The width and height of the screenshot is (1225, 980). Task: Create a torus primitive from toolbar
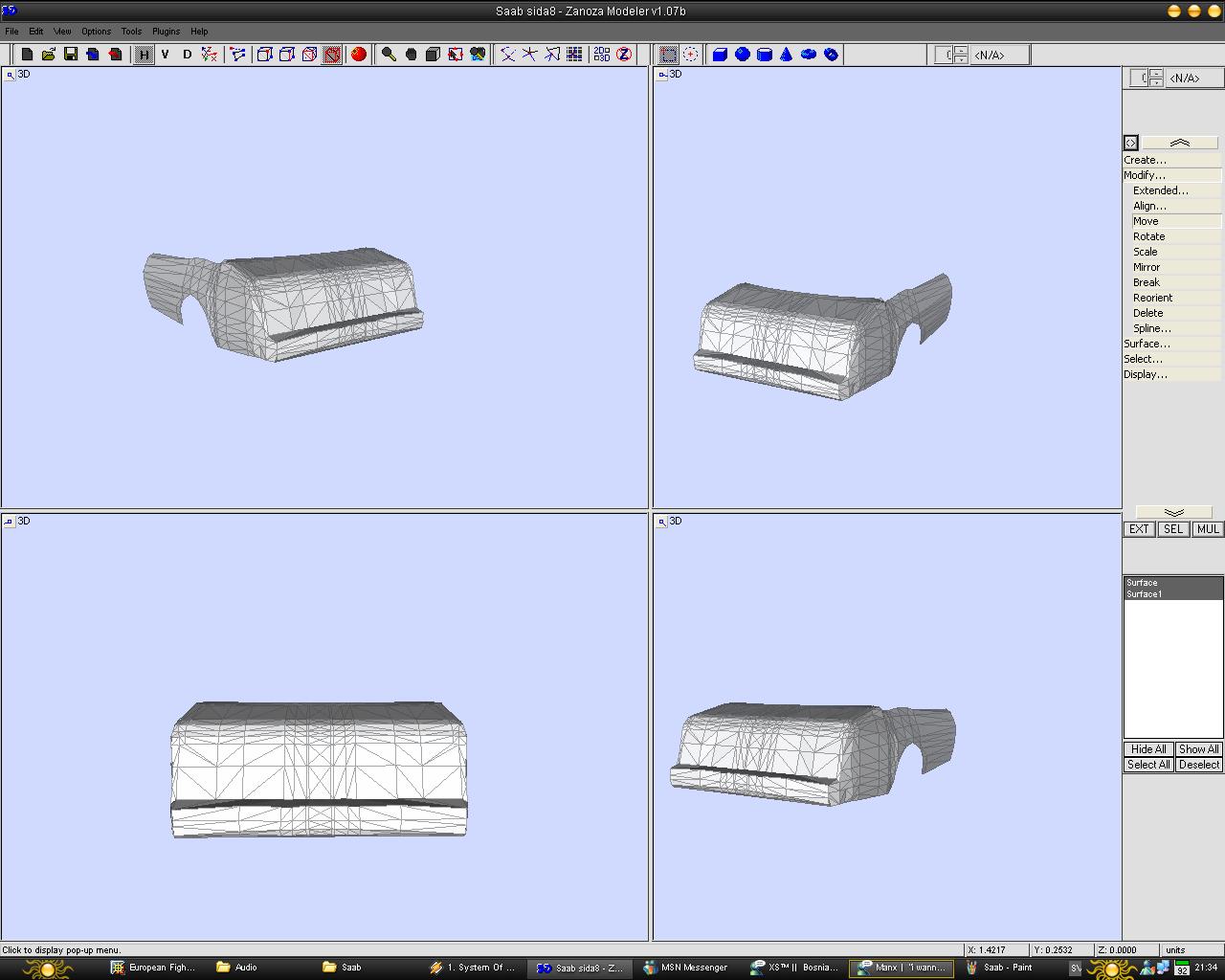809,55
